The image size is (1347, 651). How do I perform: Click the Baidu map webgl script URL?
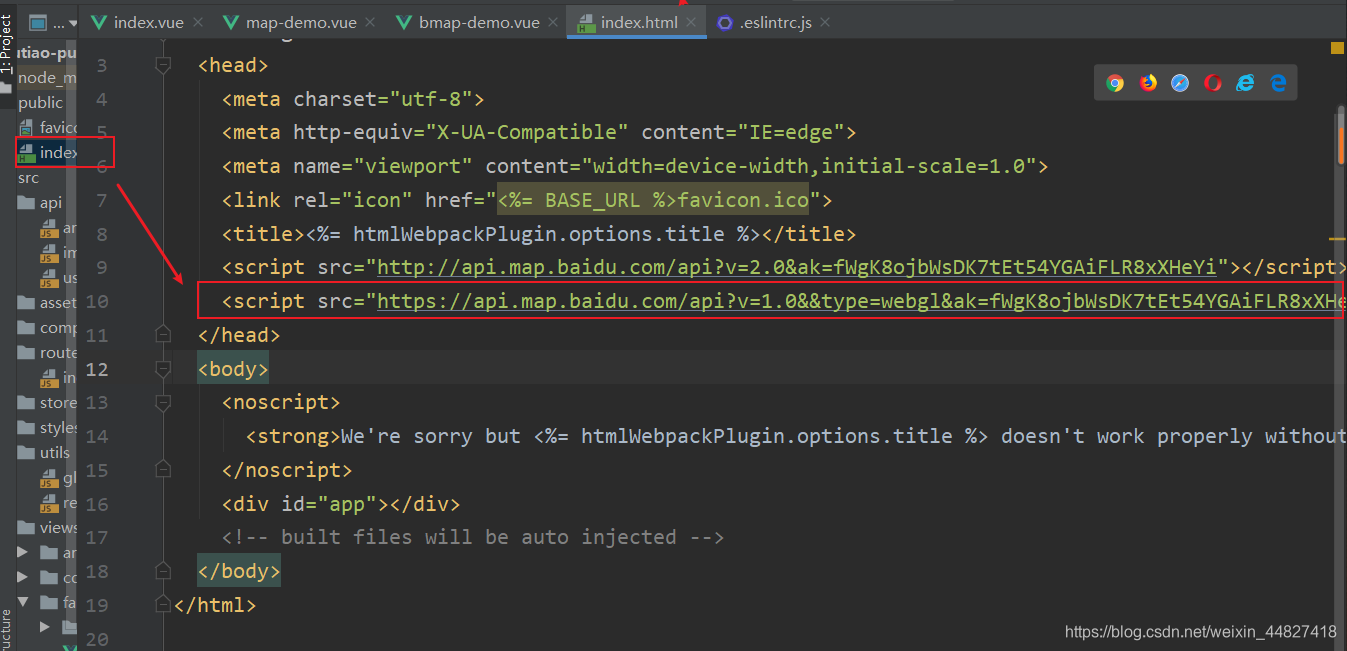(x=861, y=301)
